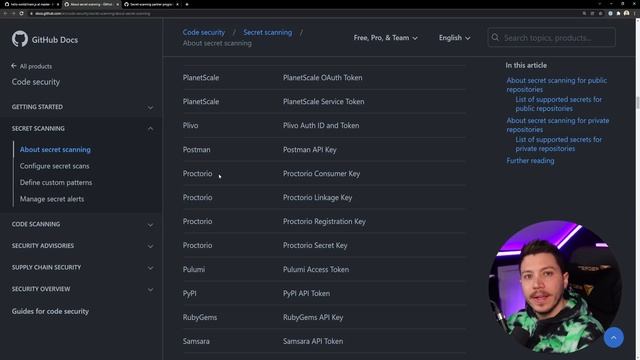This screenshot has height=360, width=640.
Task: Click the browser address bar URL
Action: point(92,13)
